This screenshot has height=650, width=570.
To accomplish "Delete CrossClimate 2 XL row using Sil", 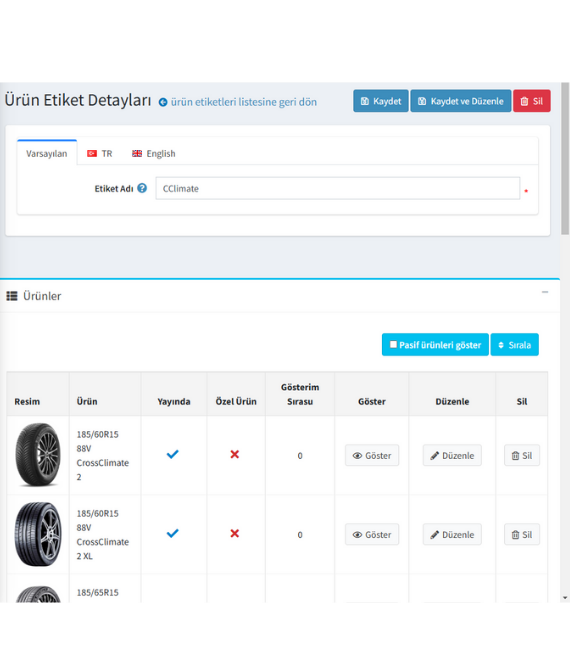I will point(521,534).
